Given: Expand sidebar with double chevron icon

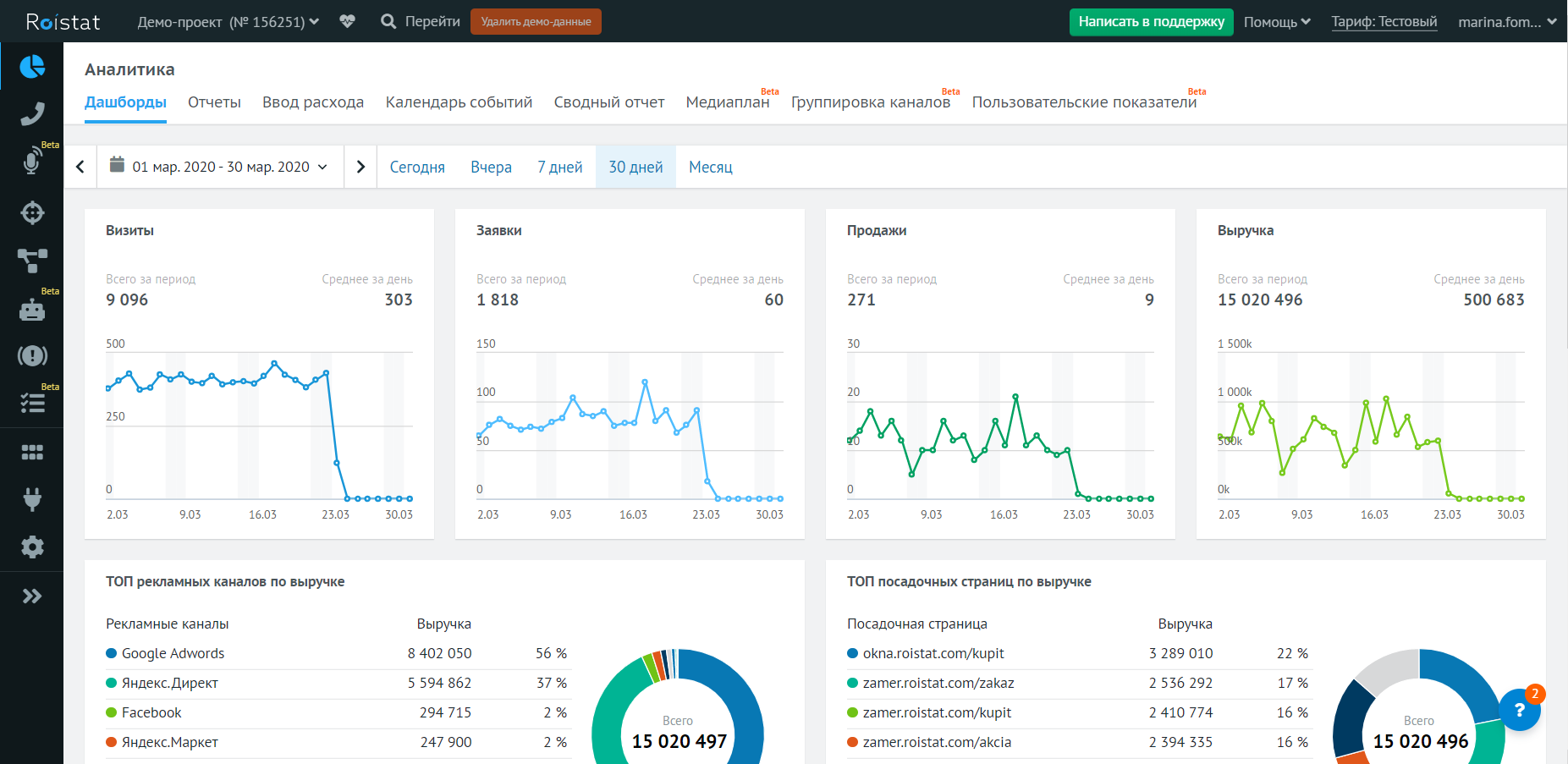Looking at the screenshot, I should 32,596.
